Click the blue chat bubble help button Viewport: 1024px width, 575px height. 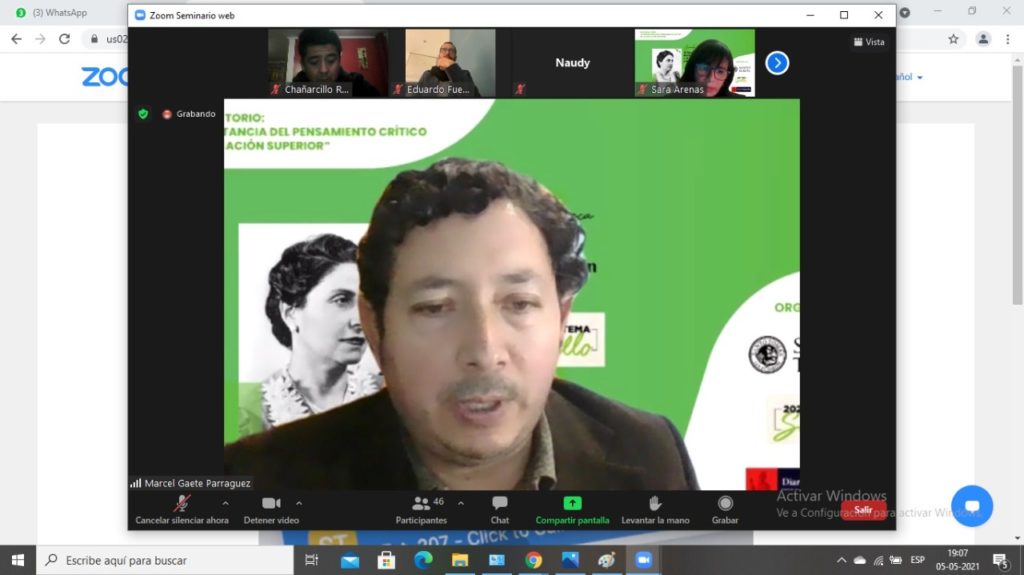click(971, 506)
